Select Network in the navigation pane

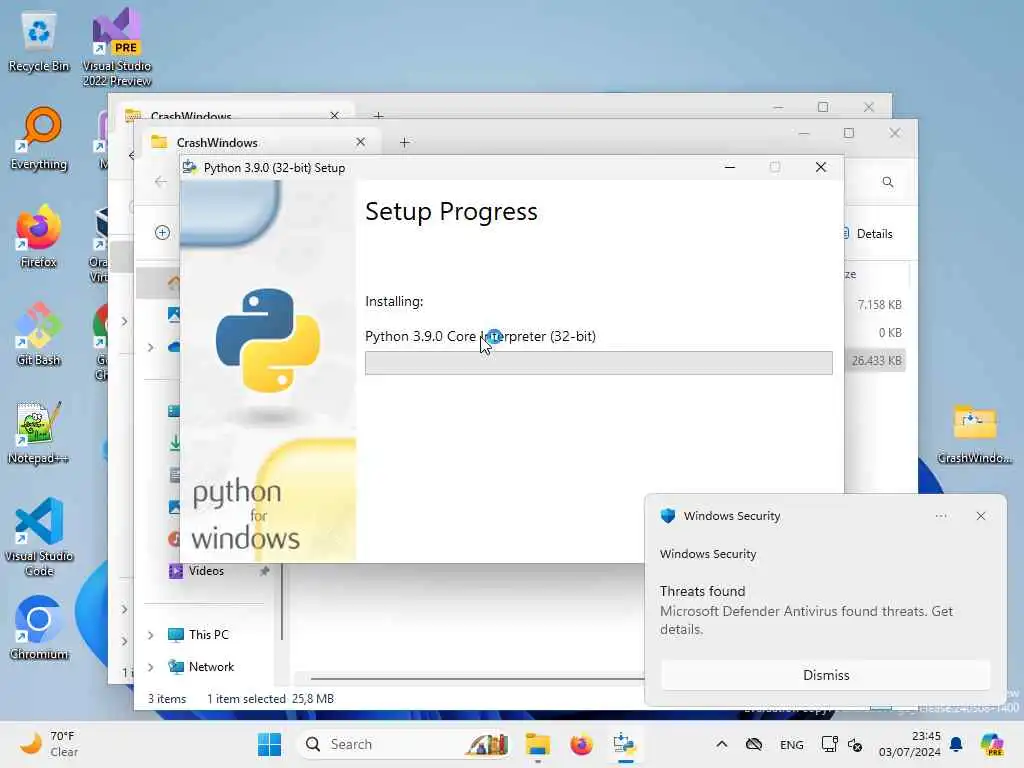(x=211, y=667)
